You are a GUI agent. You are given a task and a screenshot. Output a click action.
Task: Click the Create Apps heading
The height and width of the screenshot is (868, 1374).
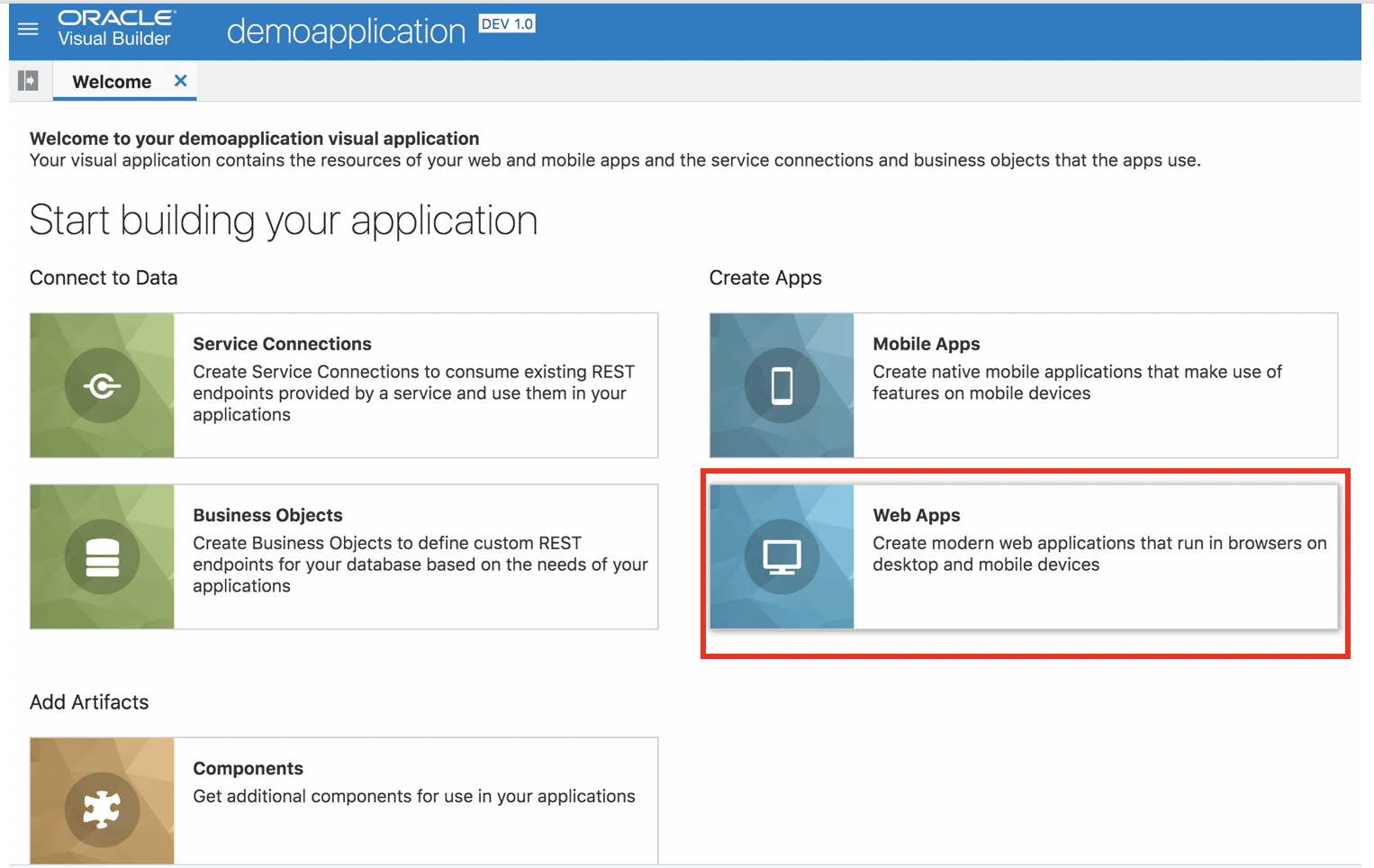coord(765,277)
